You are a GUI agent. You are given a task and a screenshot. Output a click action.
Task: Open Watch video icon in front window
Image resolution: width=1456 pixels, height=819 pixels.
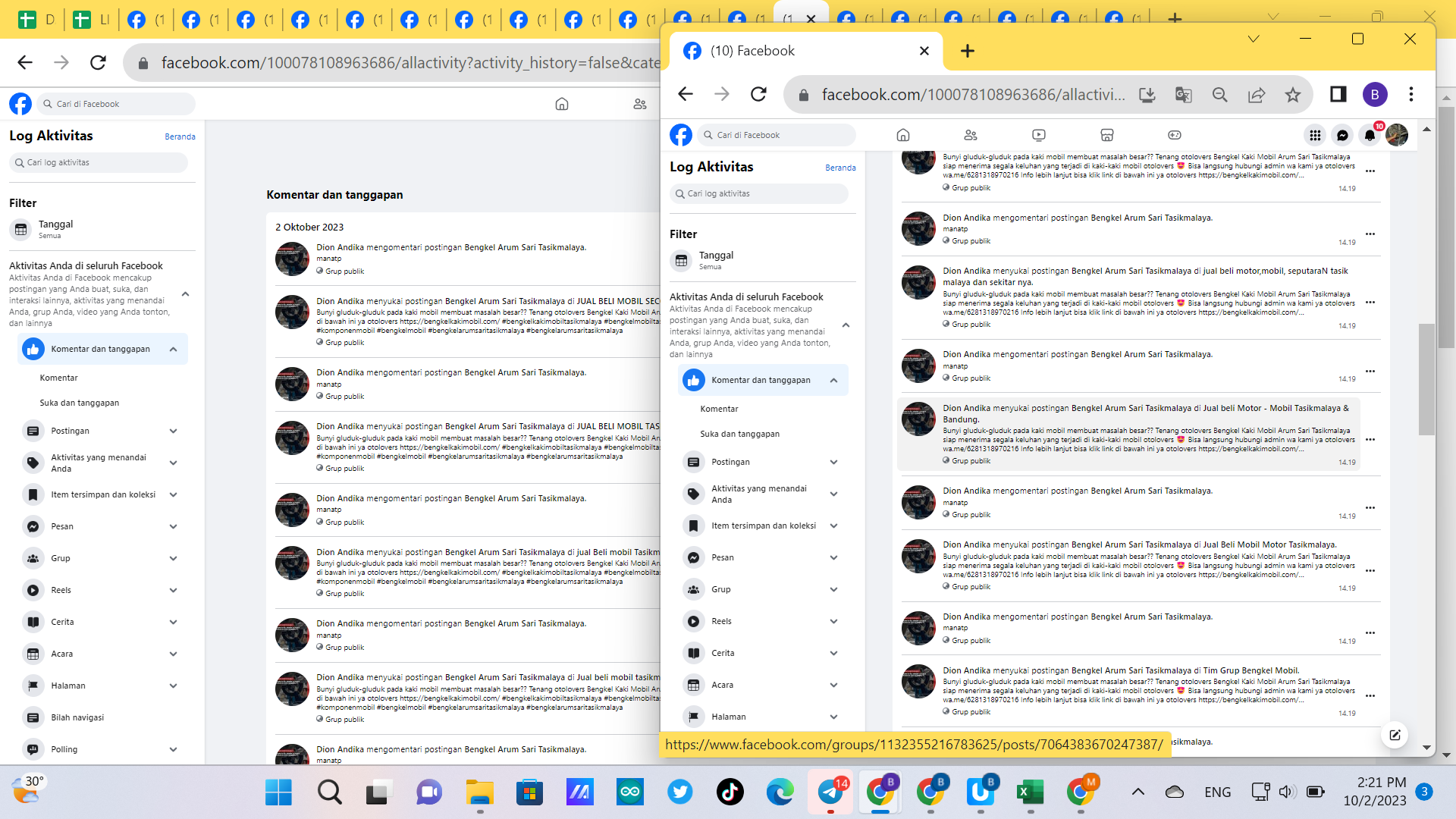coord(1039,135)
